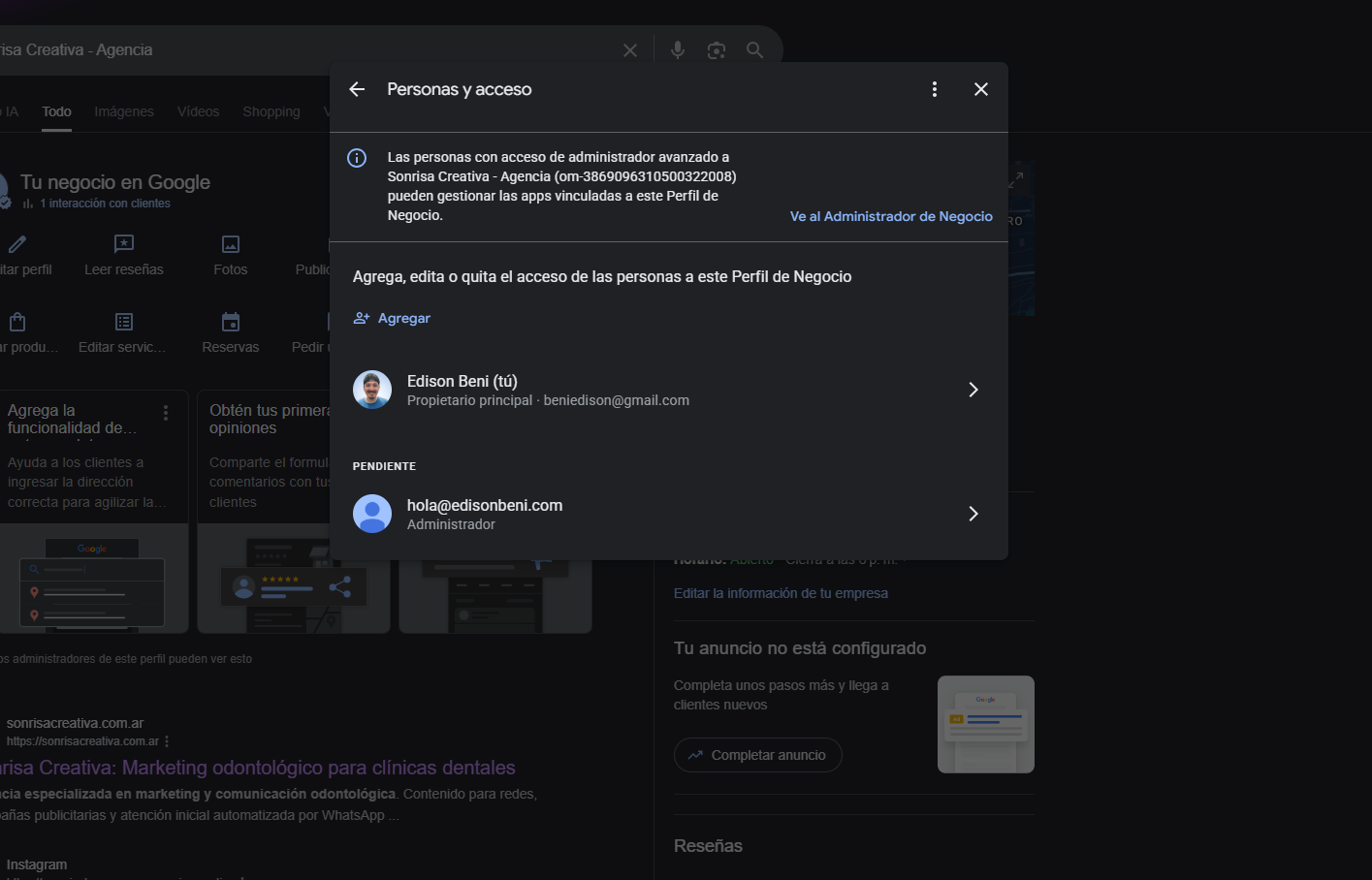Screen dimensions: 1372x880
Task: Open three-dot menu beside sonrisacreativa.com.ar URL
Action: coord(167,741)
